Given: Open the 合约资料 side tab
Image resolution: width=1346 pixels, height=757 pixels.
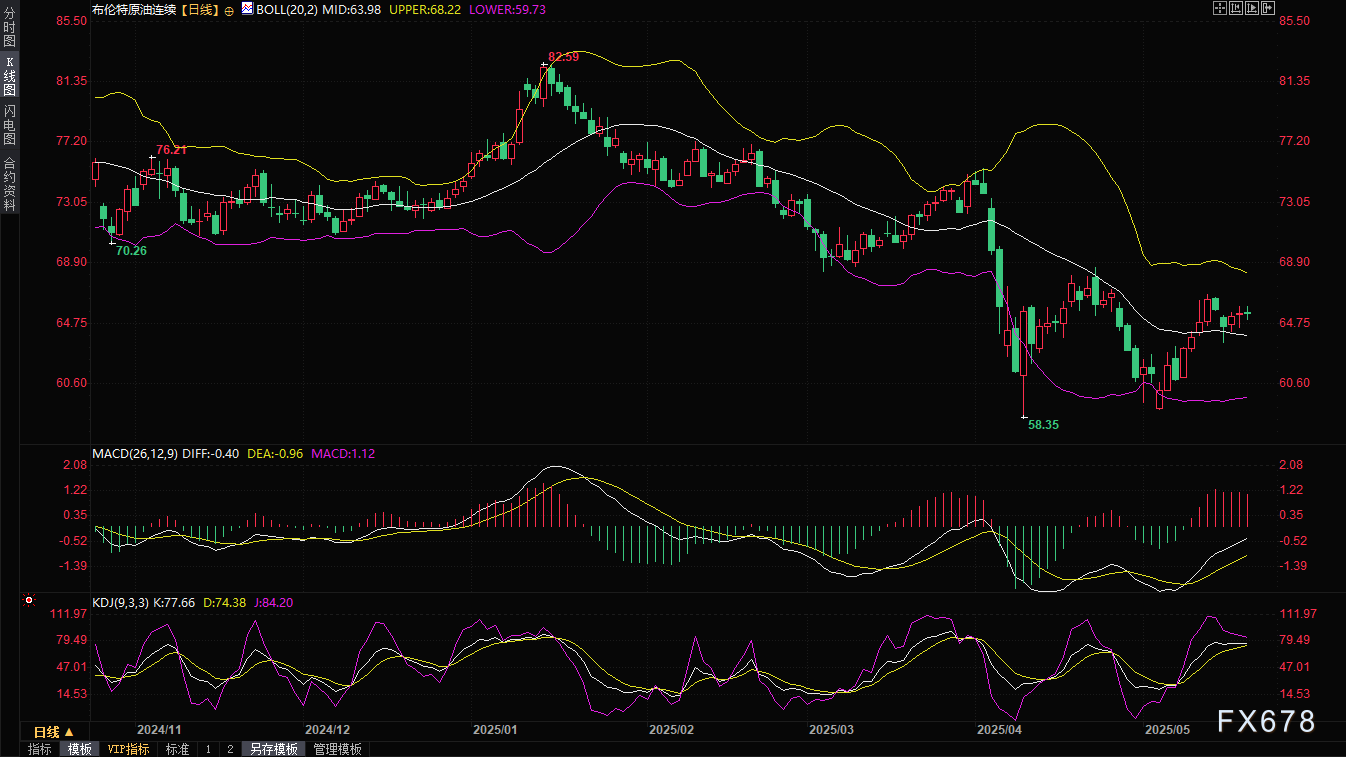Looking at the screenshot, I should pyautogui.click(x=9, y=185).
